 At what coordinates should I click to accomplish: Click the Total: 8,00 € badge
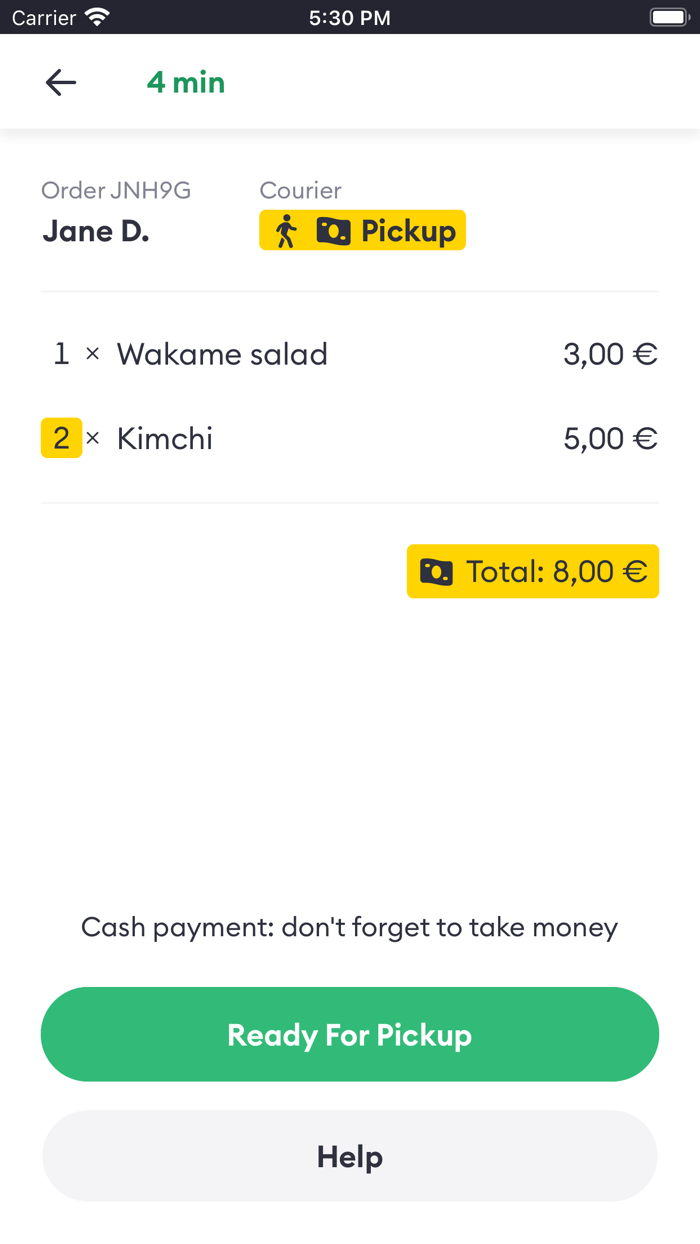pos(532,571)
